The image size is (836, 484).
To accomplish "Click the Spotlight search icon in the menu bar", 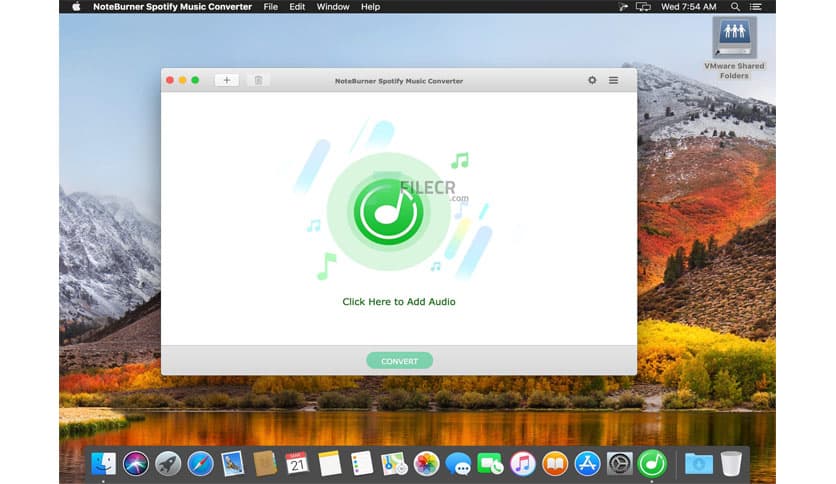I will click(x=735, y=6).
